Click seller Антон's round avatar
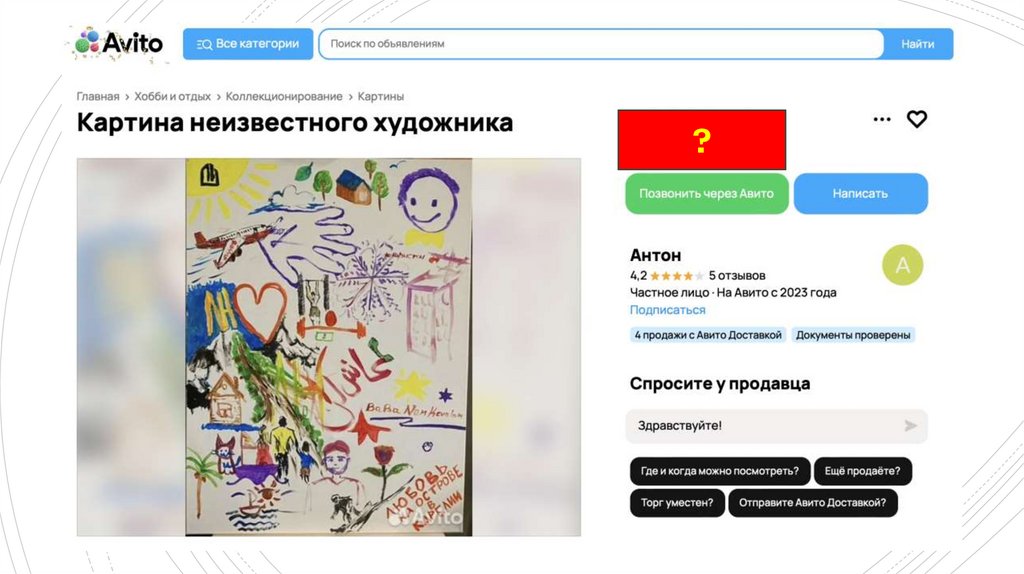 tap(903, 265)
